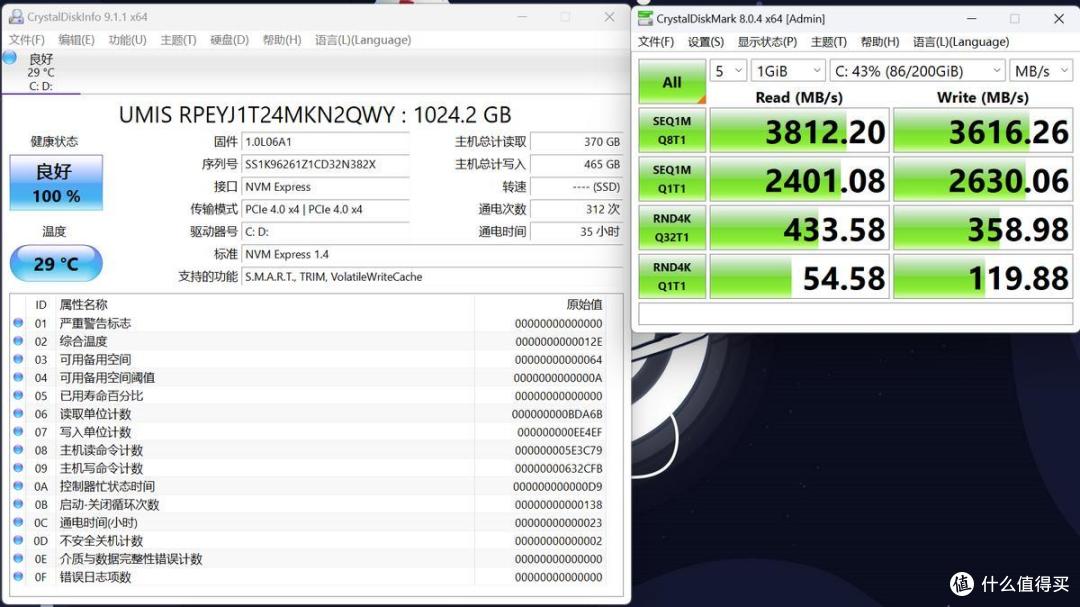Viewport: 1080px width, 607px height.
Task: Click status orb for attribute 01 严重警告标志
Action: [x=18, y=323]
